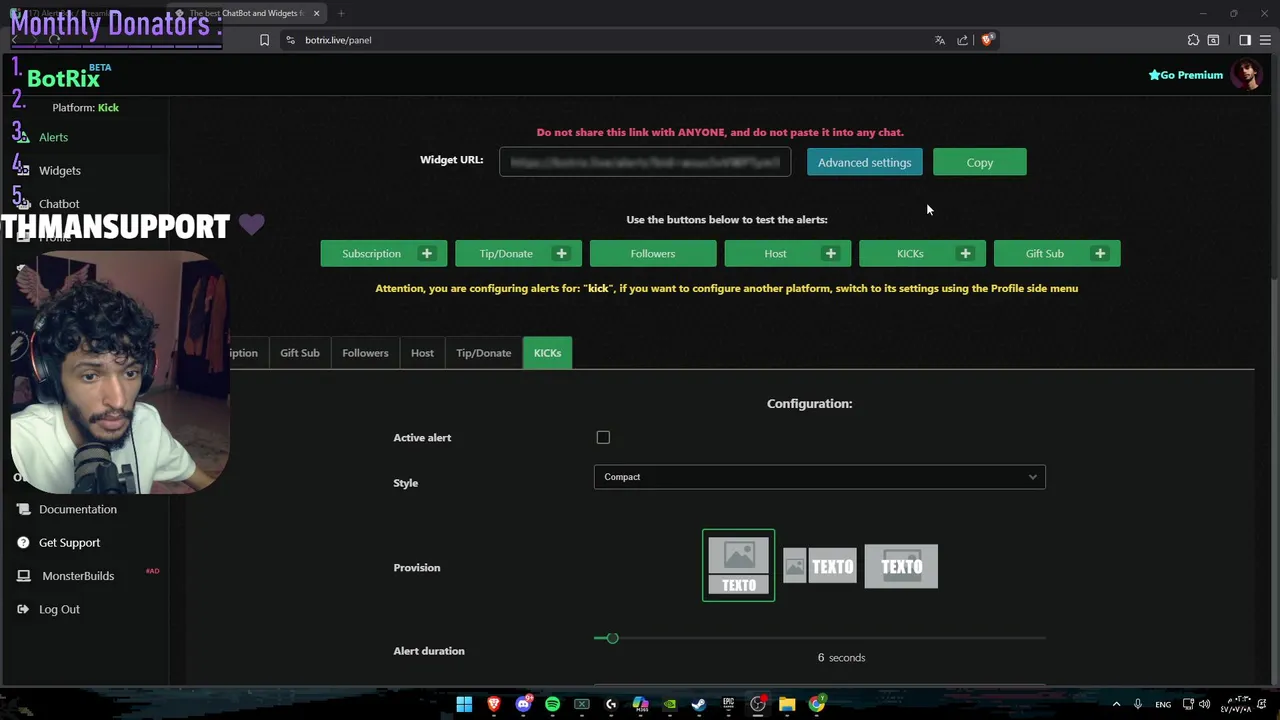Image resolution: width=1280 pixels, height=720 pixels.
Task: Click the microphone icon in system tray
Action: (1138, 704)
